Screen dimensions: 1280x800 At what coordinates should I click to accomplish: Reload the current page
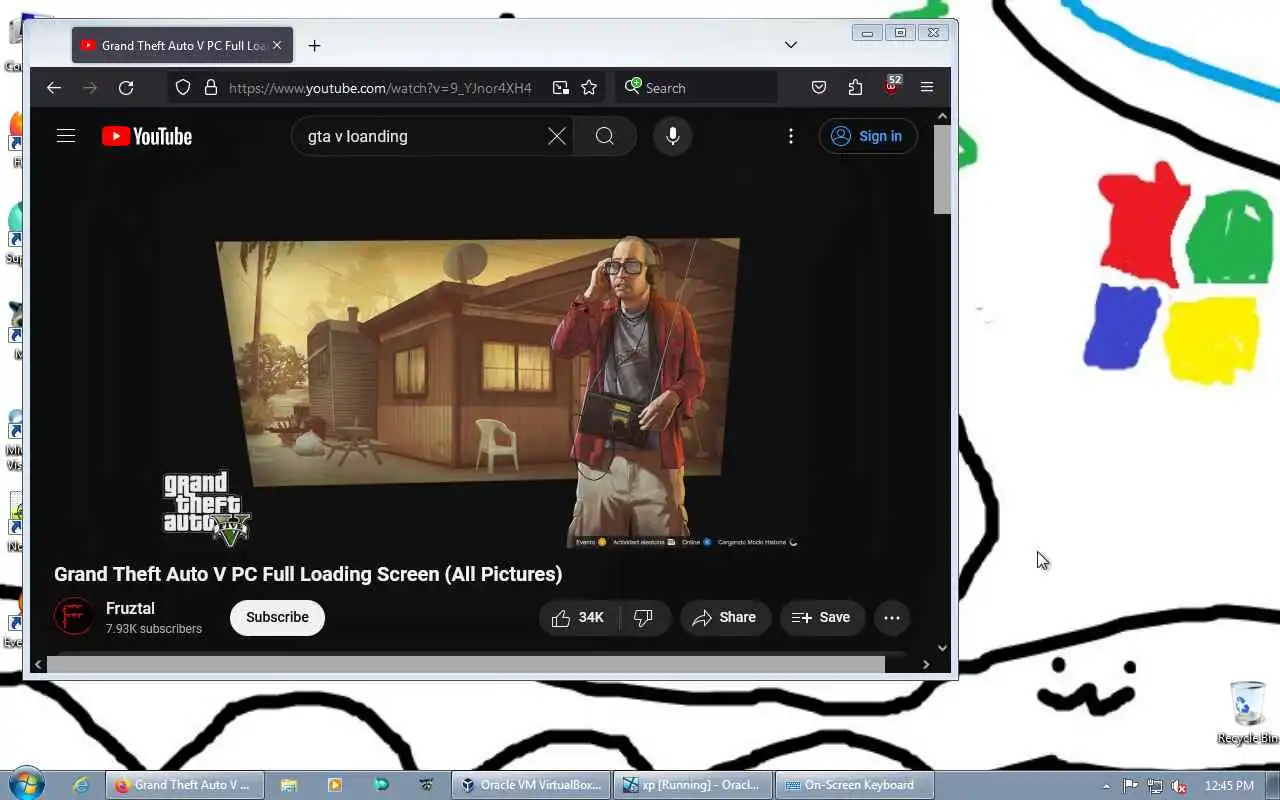click(x=126, y=88)
